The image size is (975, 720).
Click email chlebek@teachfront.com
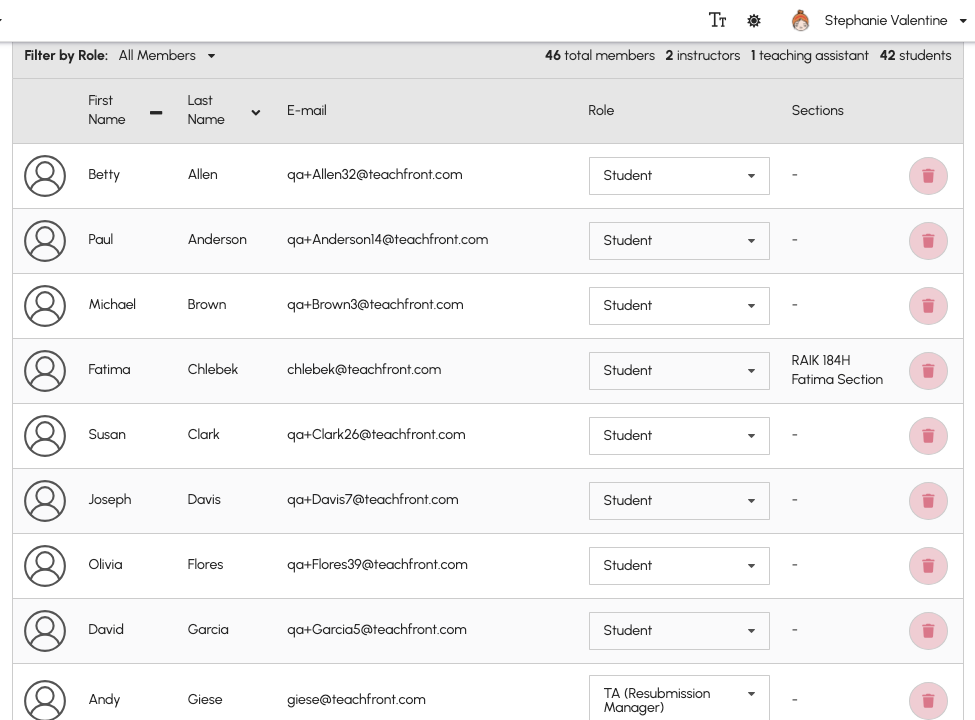(x=364, y=369)
